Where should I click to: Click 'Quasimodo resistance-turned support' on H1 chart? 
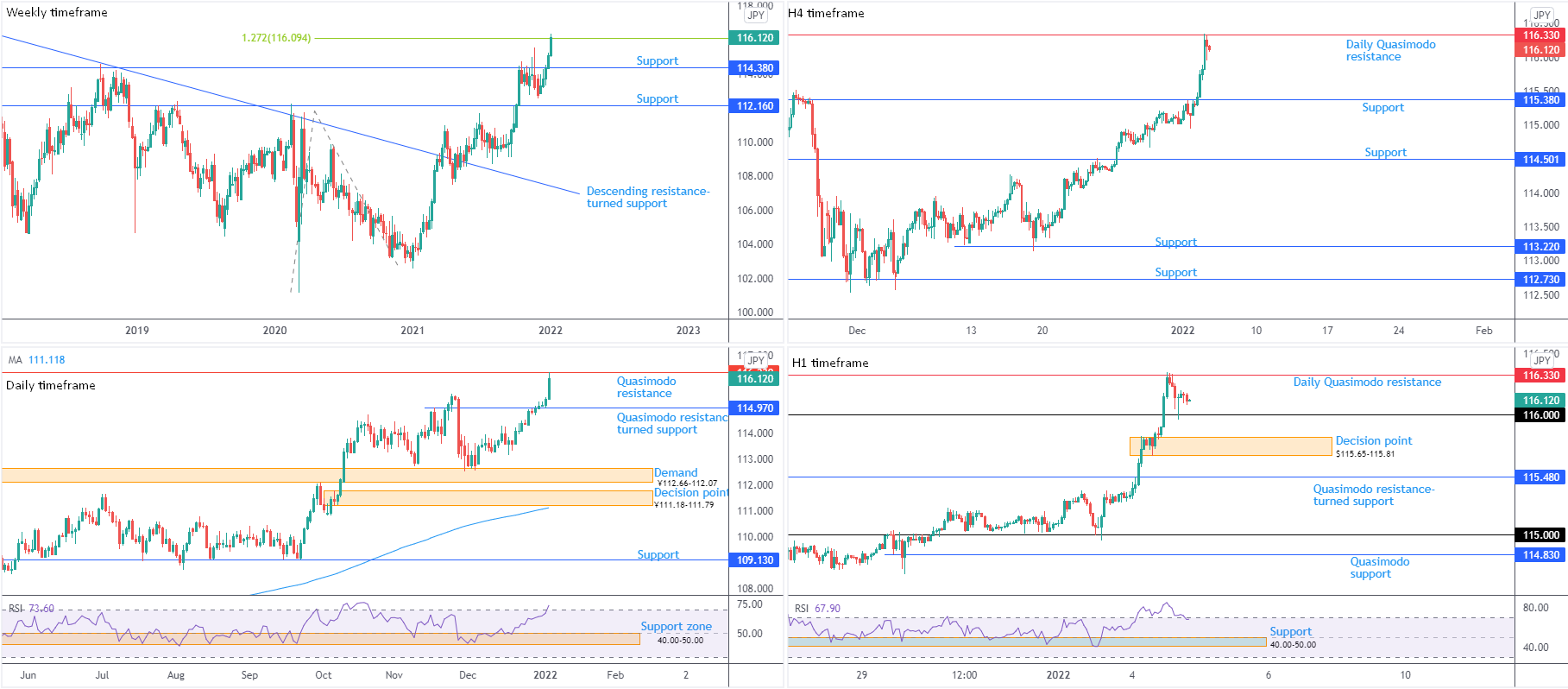(x=1374, y=496)
